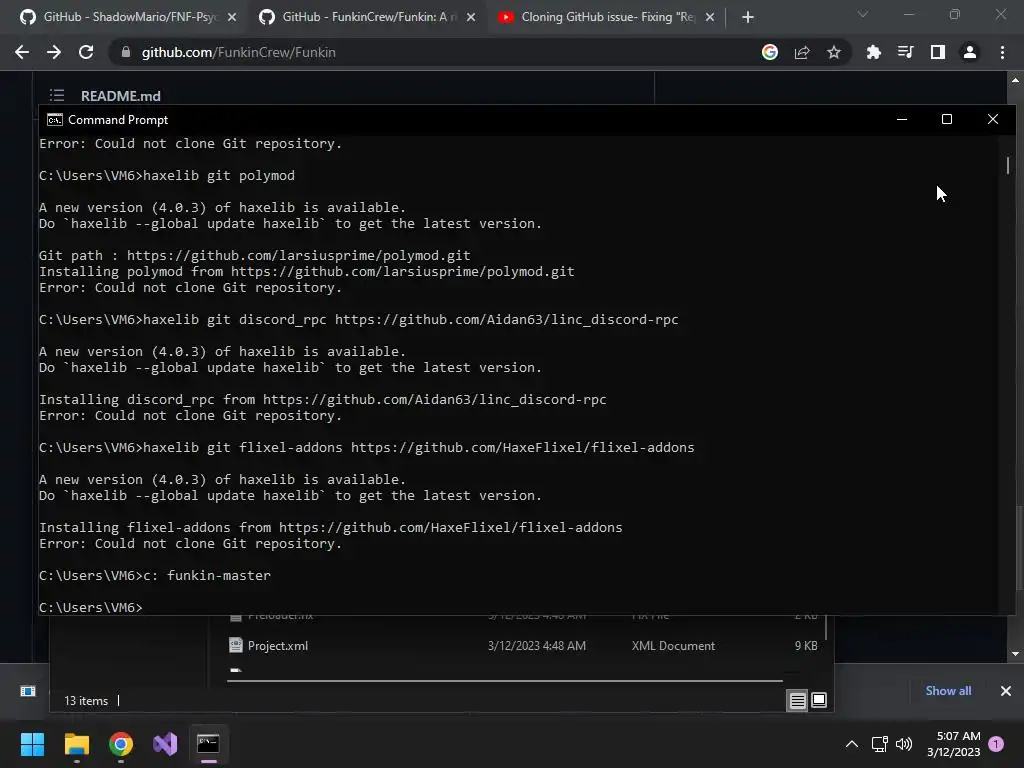Open Chrome profile avatar
Image resolution: width=1024 pixels, height=768 pixels.
pos(970,52)
